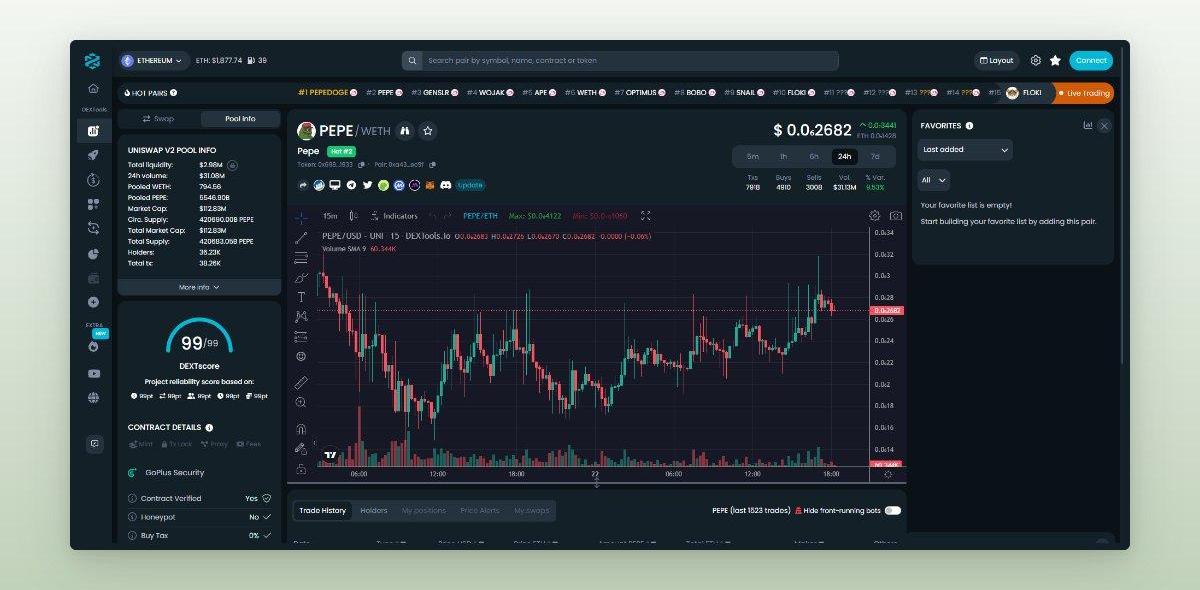Open the DEXTools home icon in sidebar

93,89
